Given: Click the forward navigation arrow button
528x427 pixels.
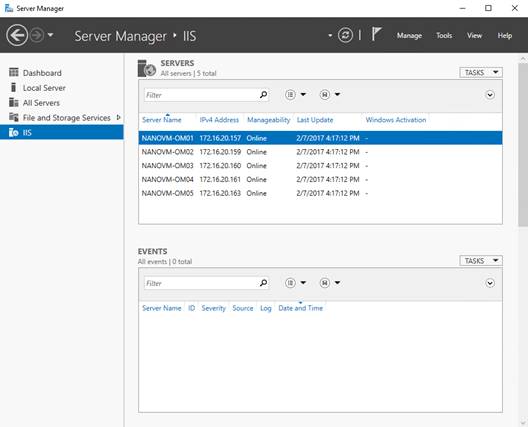Looking at the screenshot, I should [37, 35].
